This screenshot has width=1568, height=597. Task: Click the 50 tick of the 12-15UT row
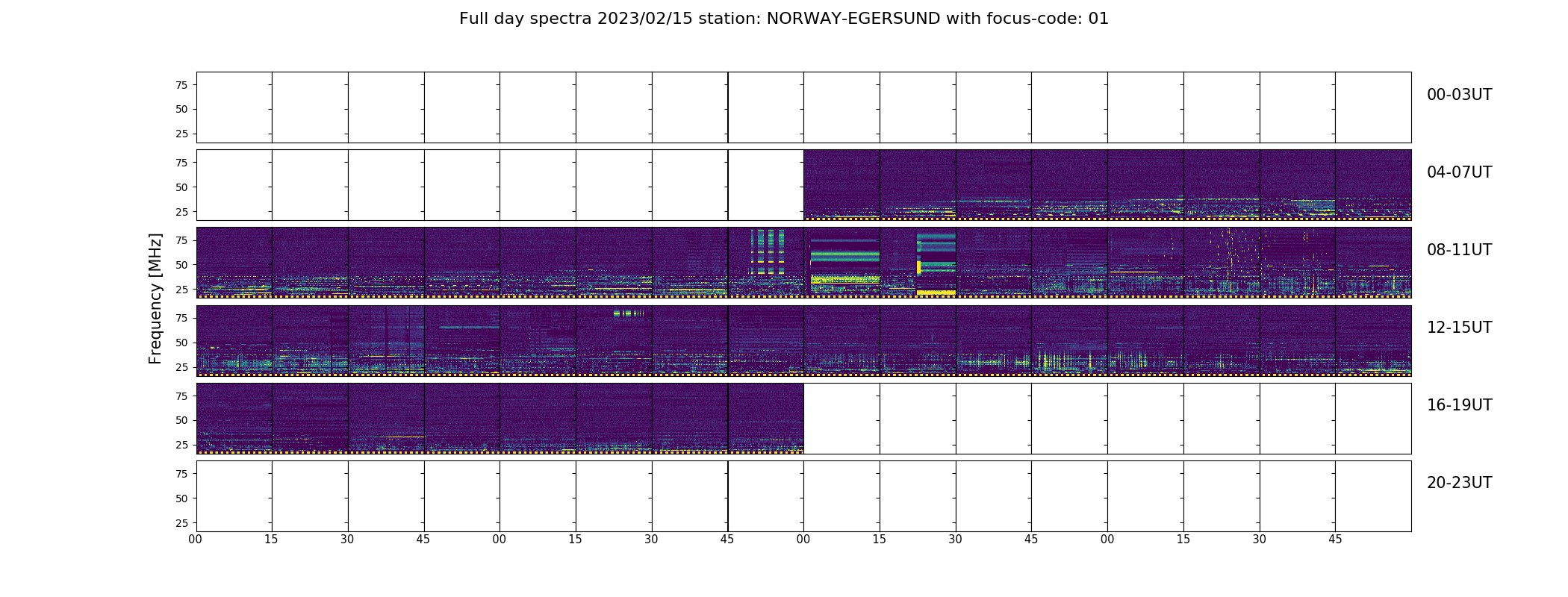point(181,343)
